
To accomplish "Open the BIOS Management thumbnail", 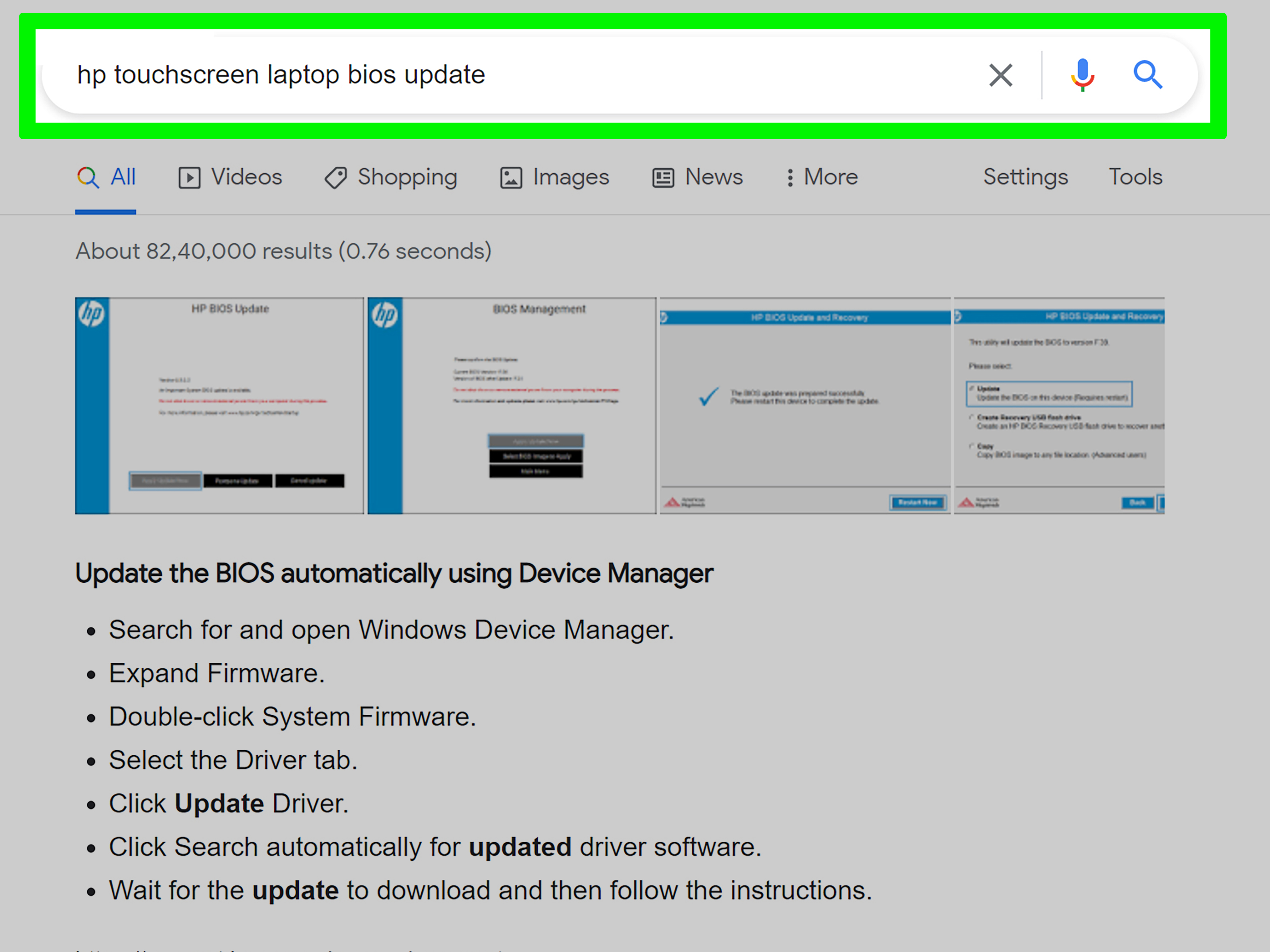I will [511, 405].
